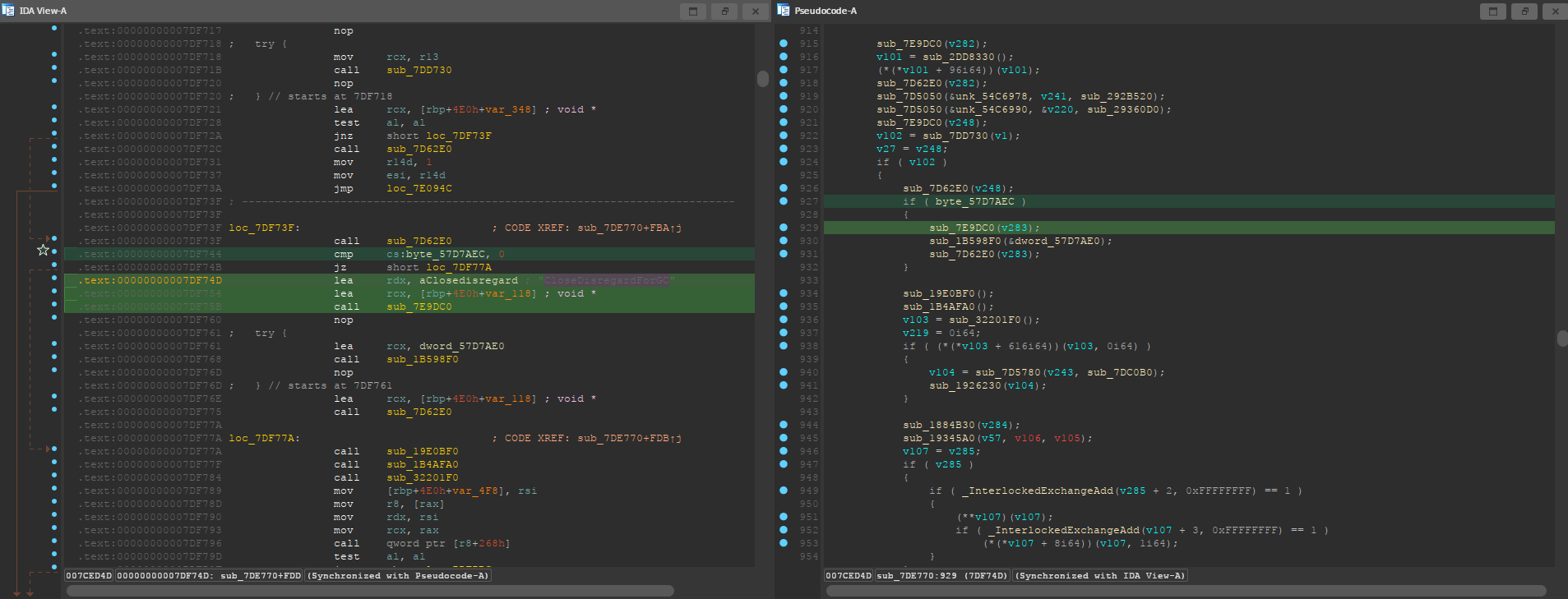Click dword_57D7AE0 in lea rcx instruction
The width and height of the screenshot is (1568, 599).
[462, 346]
